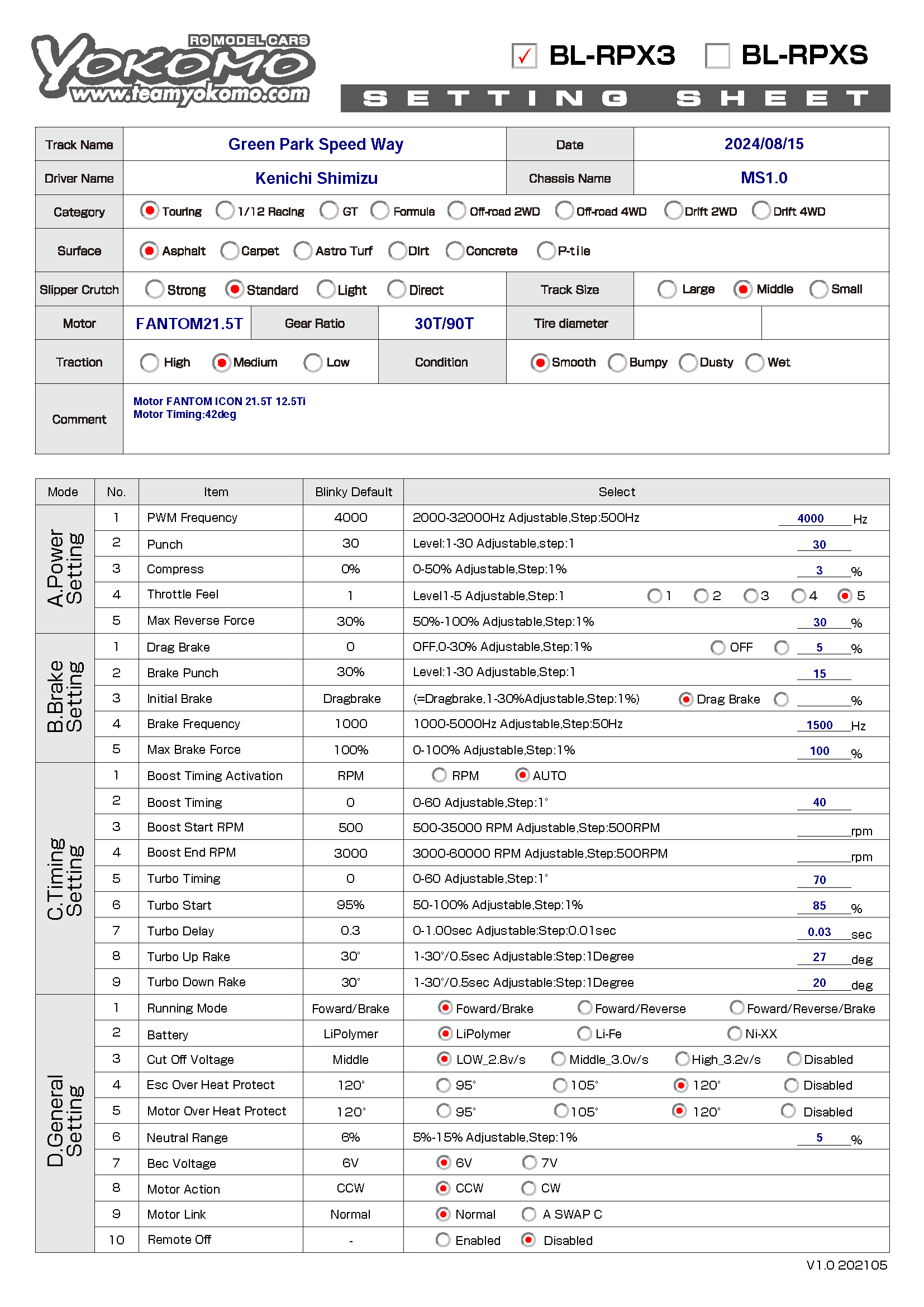This screenshot has width=924, height=1307.
Task: Check the BL-RPXS checkbox
Action: click(717, 56)
